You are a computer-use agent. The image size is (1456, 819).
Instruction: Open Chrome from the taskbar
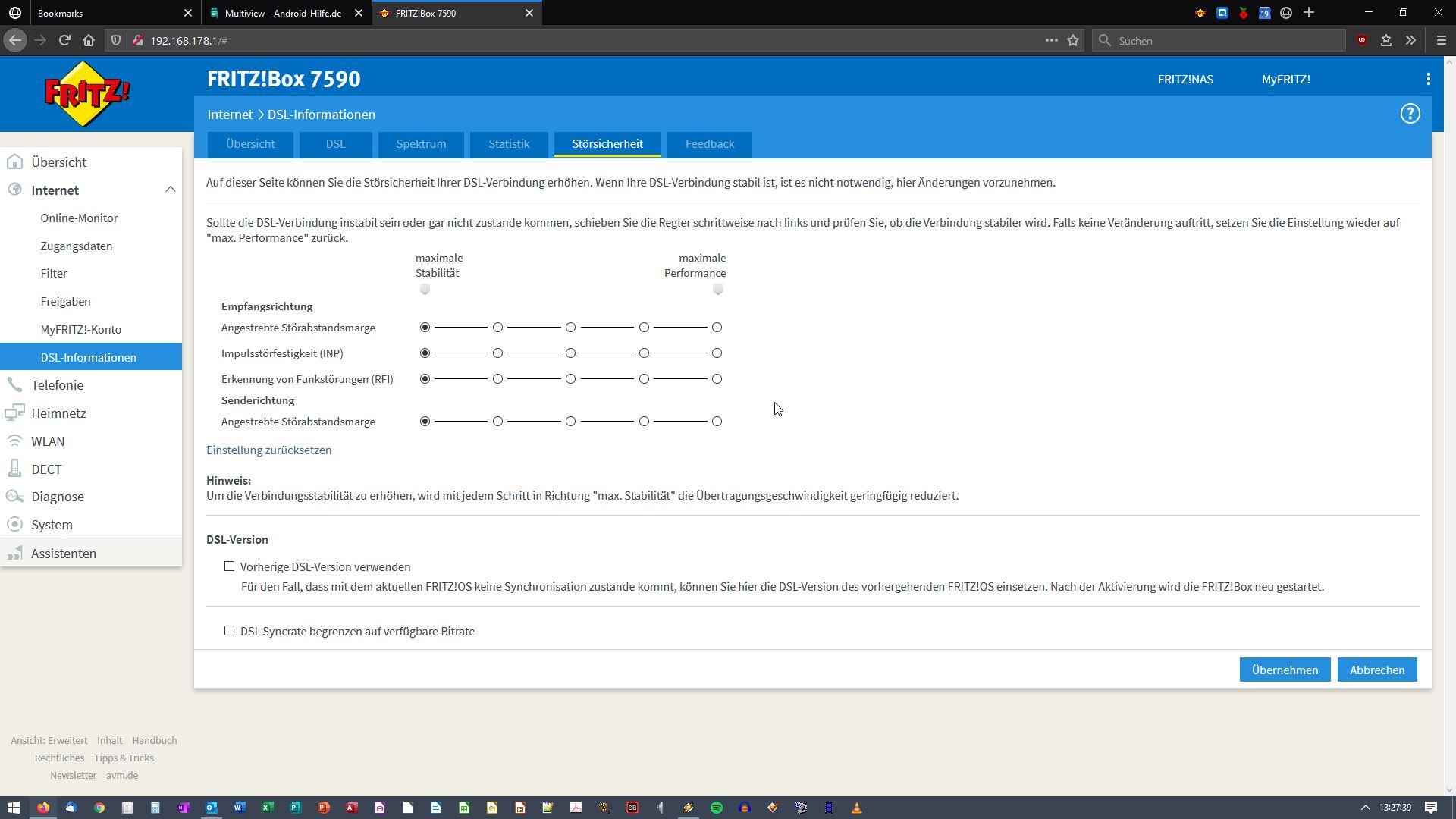[99, 808]
